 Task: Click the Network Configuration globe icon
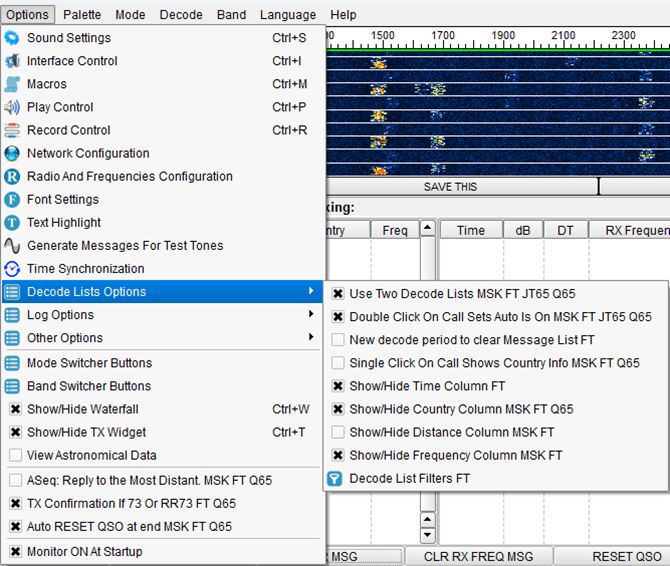(12, 153)
